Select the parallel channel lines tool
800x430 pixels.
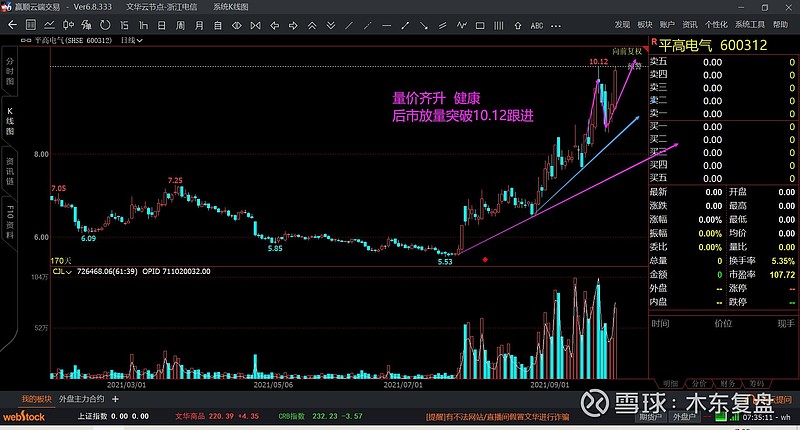(443, 25)
